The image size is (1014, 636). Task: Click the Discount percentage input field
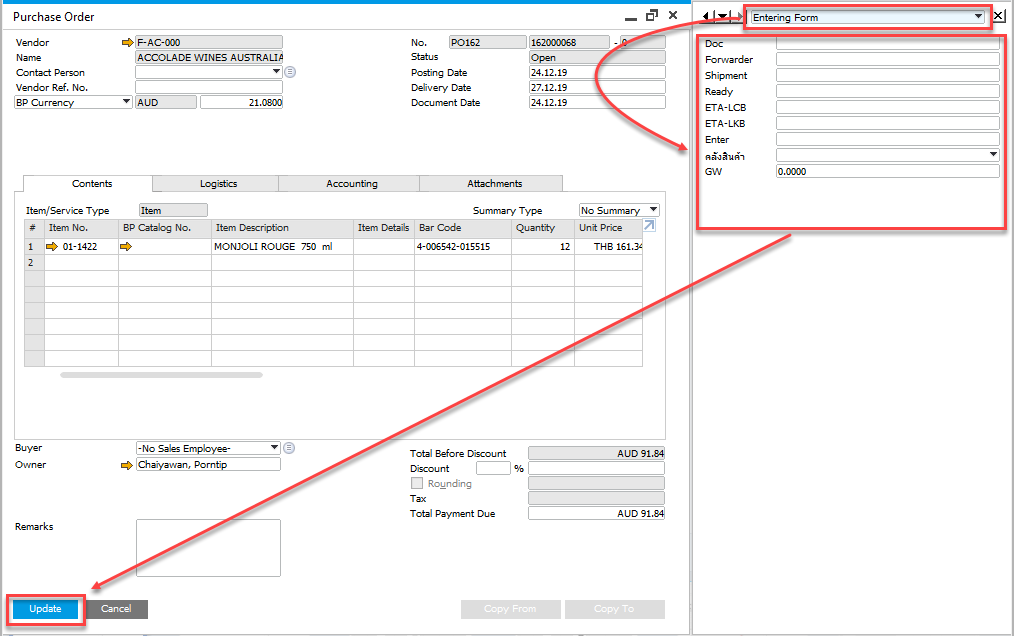(493, 468)
